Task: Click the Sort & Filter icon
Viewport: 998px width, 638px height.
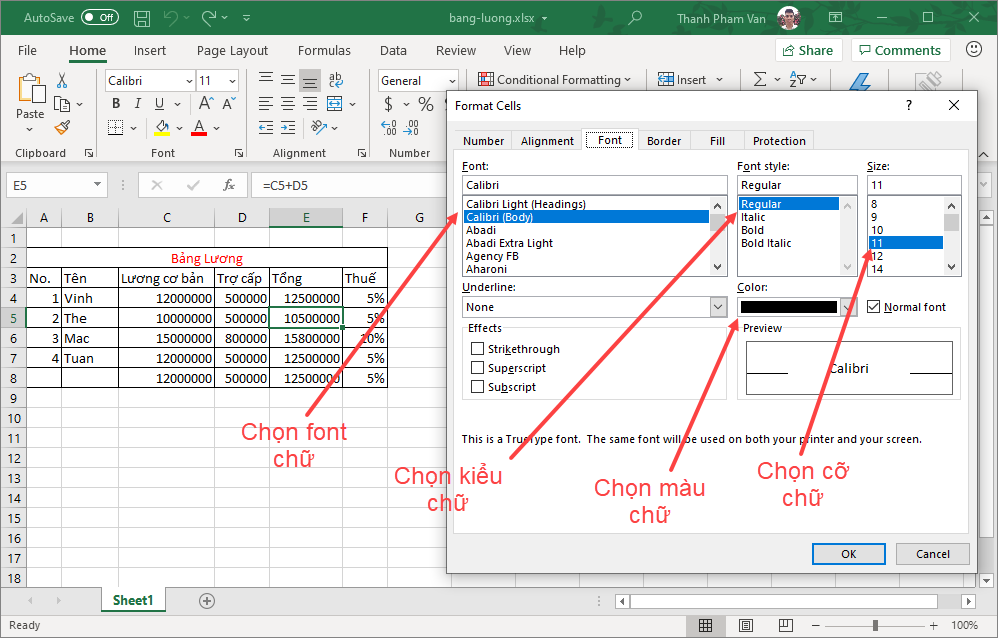Action: point(798,80)
